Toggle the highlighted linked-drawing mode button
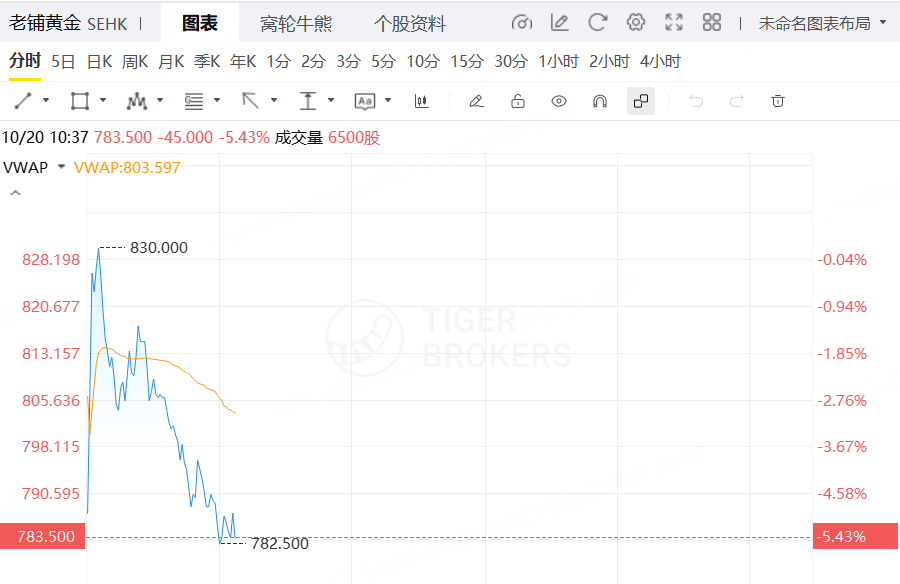This screenshot has width=900, height=584. coord(641,101)
